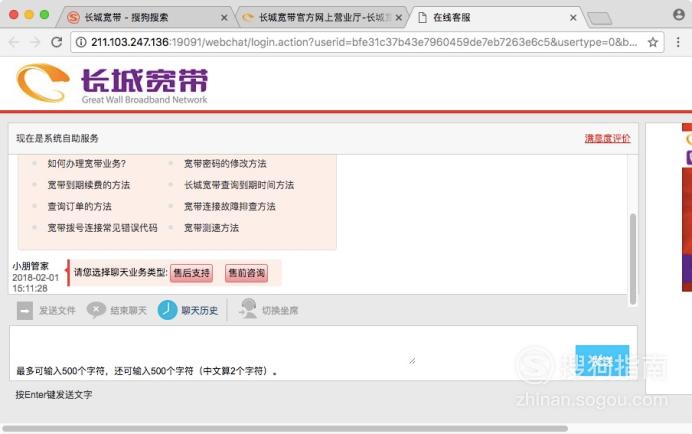Open 宽带连接故障排查方法 link
The height and width of the screenshot is (434, 692).
[229, 206]
